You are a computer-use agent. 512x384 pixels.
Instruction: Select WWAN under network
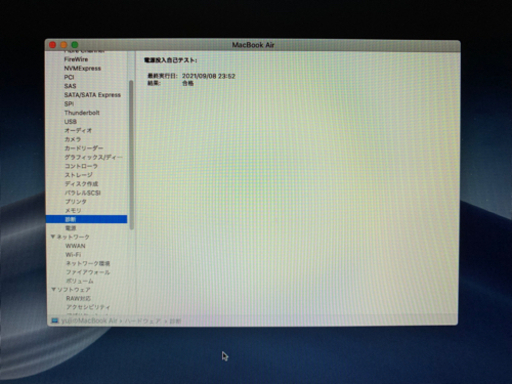(x=75, y=246)
